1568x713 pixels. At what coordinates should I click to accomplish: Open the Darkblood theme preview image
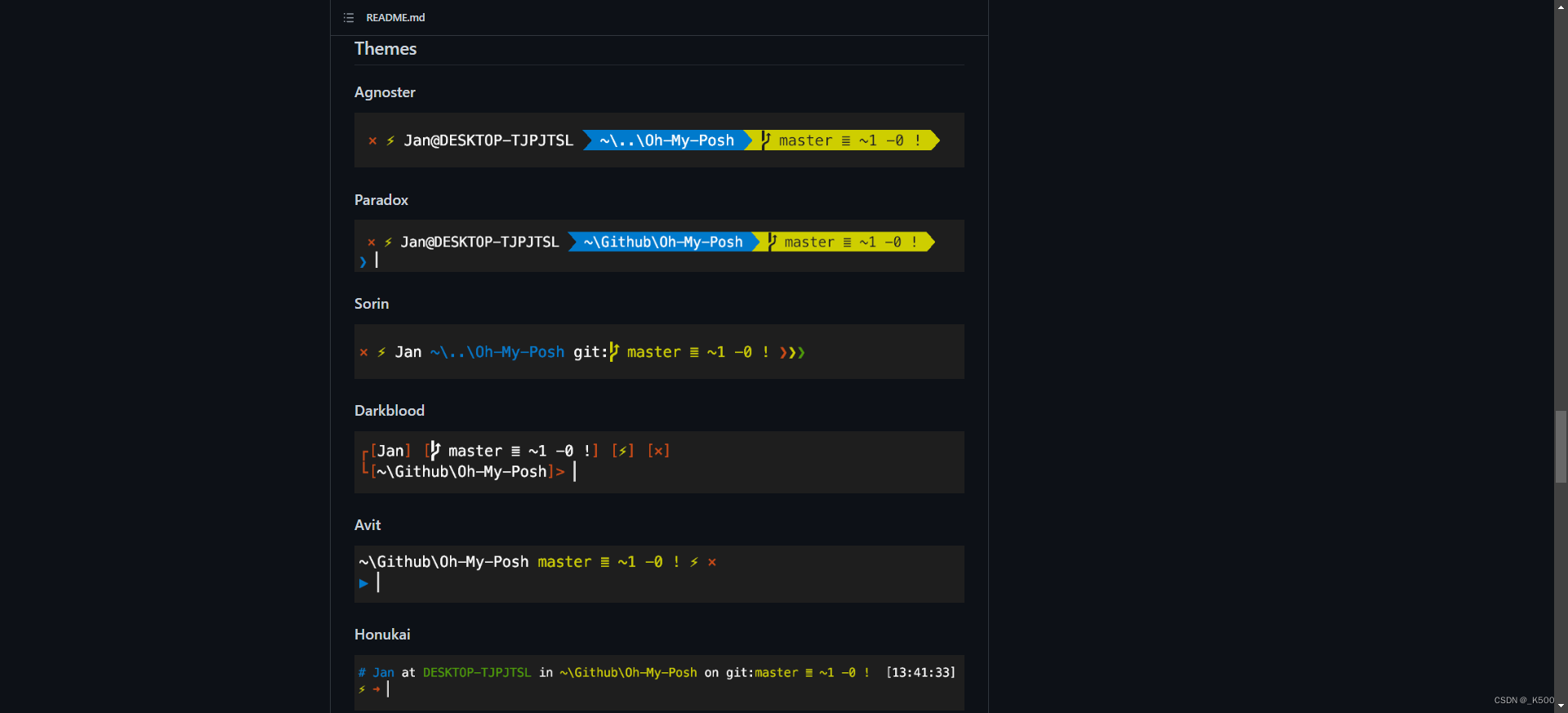659,462
